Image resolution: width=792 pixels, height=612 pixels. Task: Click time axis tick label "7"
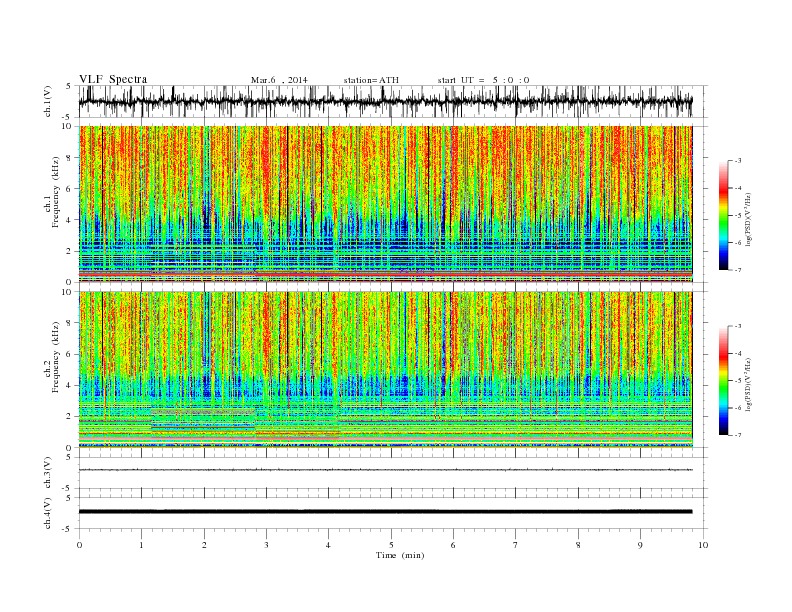tap(516, 545)
